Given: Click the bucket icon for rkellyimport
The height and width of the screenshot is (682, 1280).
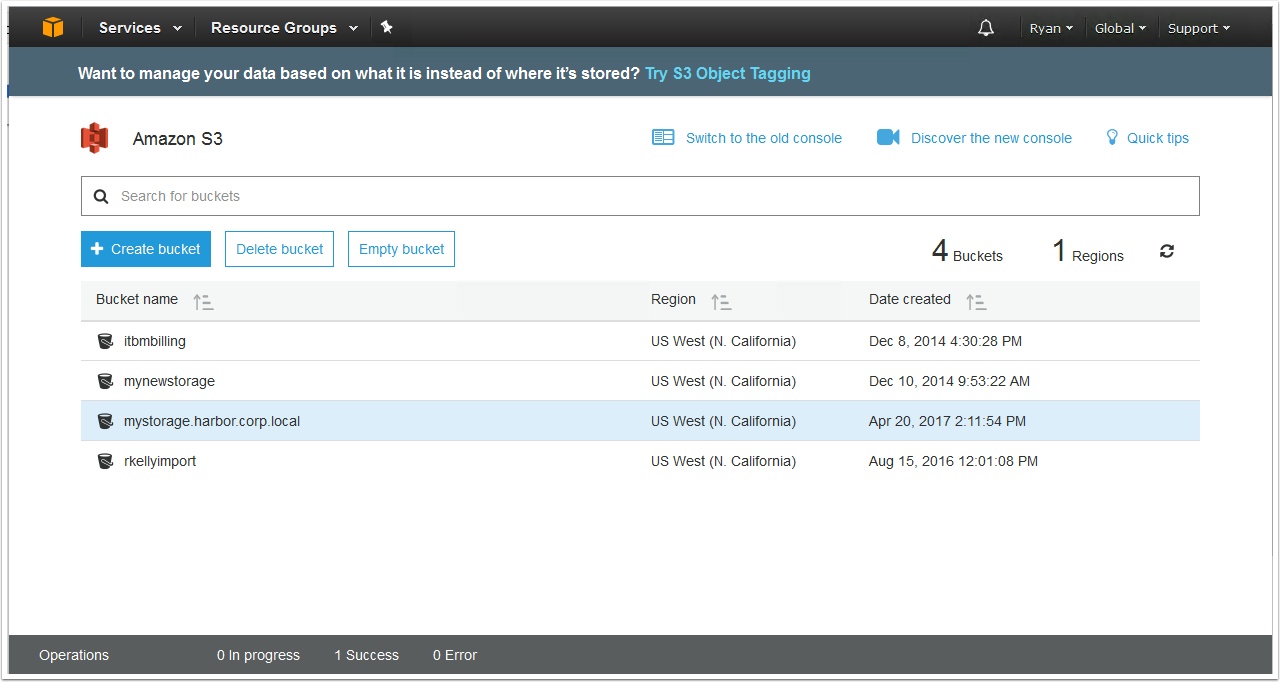Looking at the screenshot, I should click(105, 461).
